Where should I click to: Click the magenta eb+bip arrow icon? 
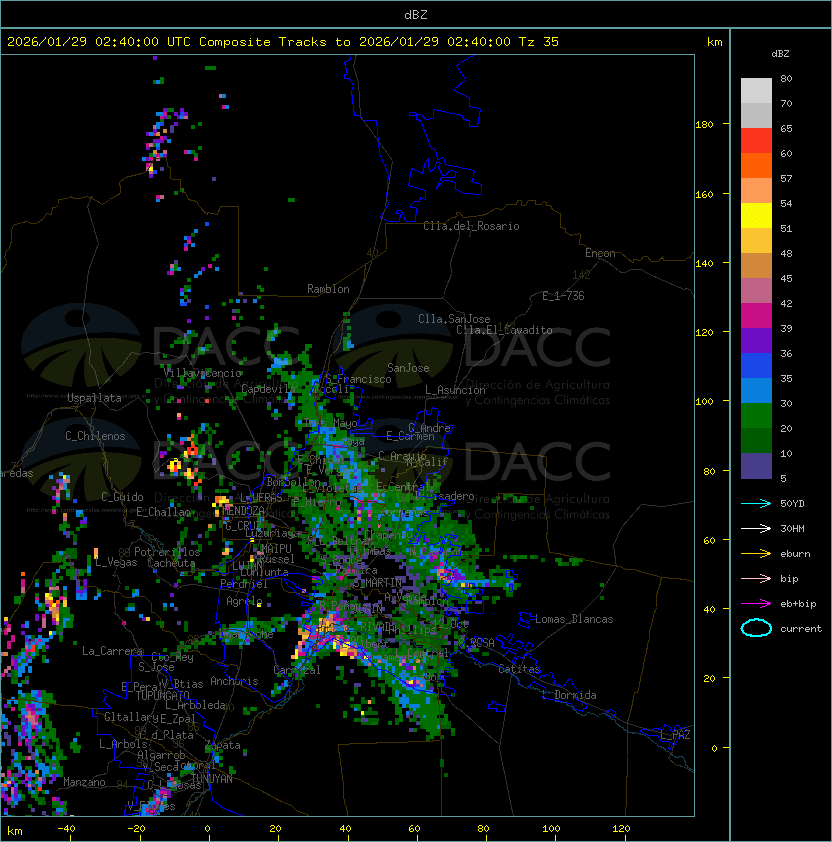coord(756,604)
